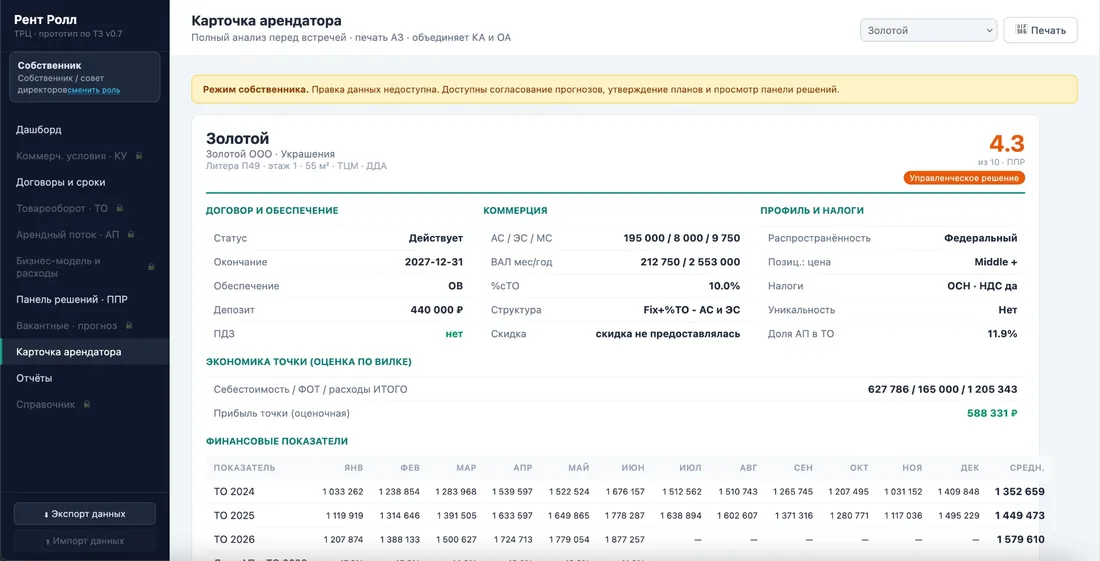Click the Импорт данных button
The width and height of the screenshot is (1100, 561).
[x=85, y=541]
